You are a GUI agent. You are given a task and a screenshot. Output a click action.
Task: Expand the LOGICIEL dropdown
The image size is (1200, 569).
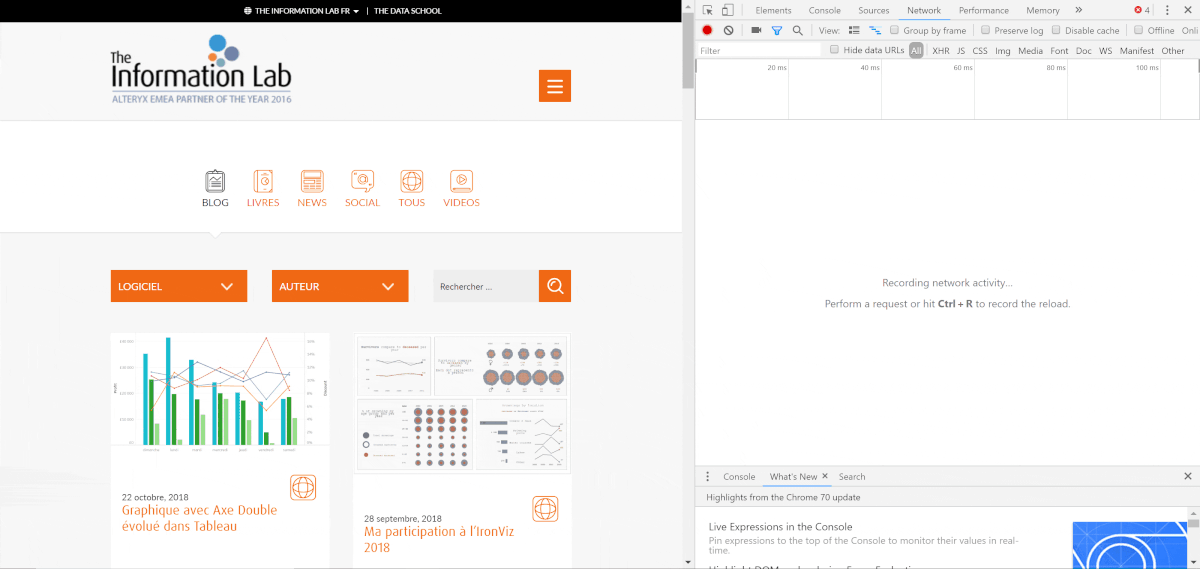(179, 286)
